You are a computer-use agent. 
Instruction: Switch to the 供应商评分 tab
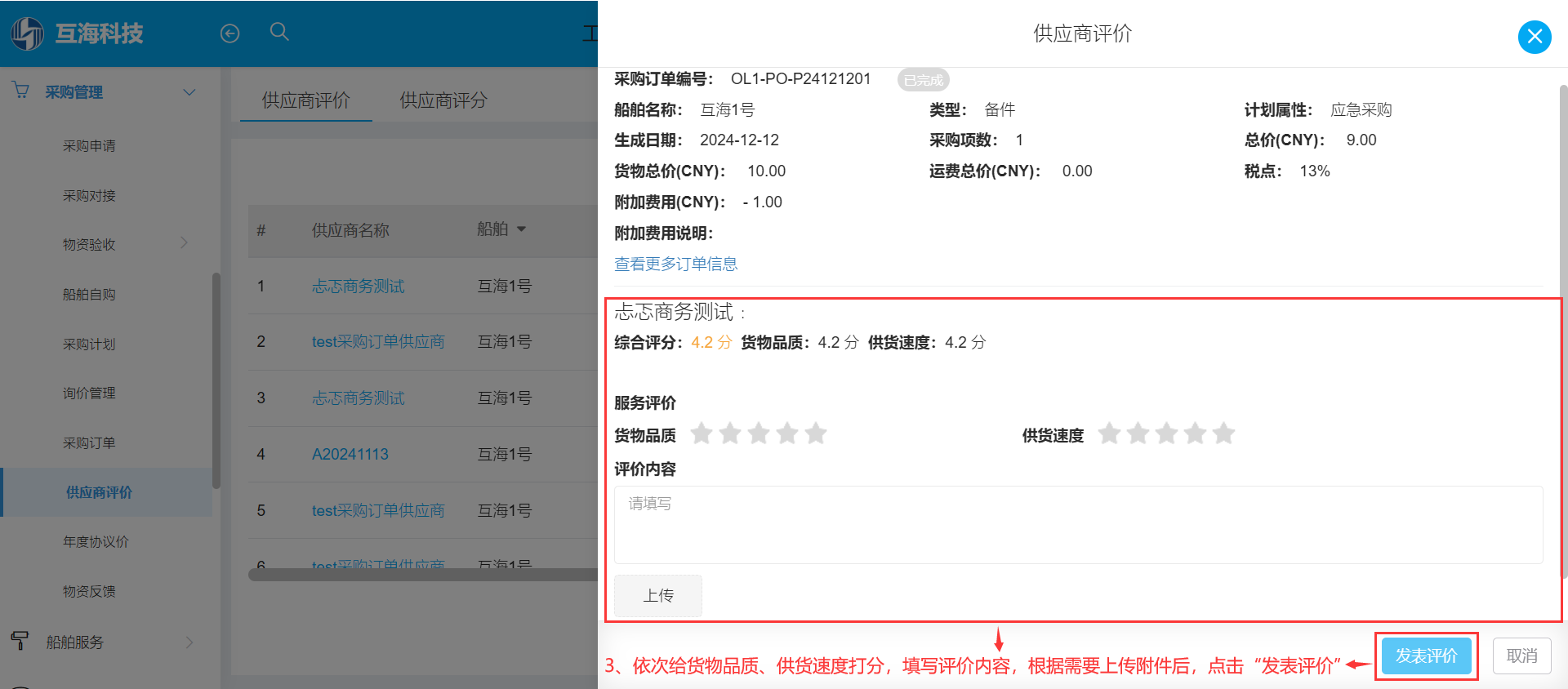pos(443,100)
